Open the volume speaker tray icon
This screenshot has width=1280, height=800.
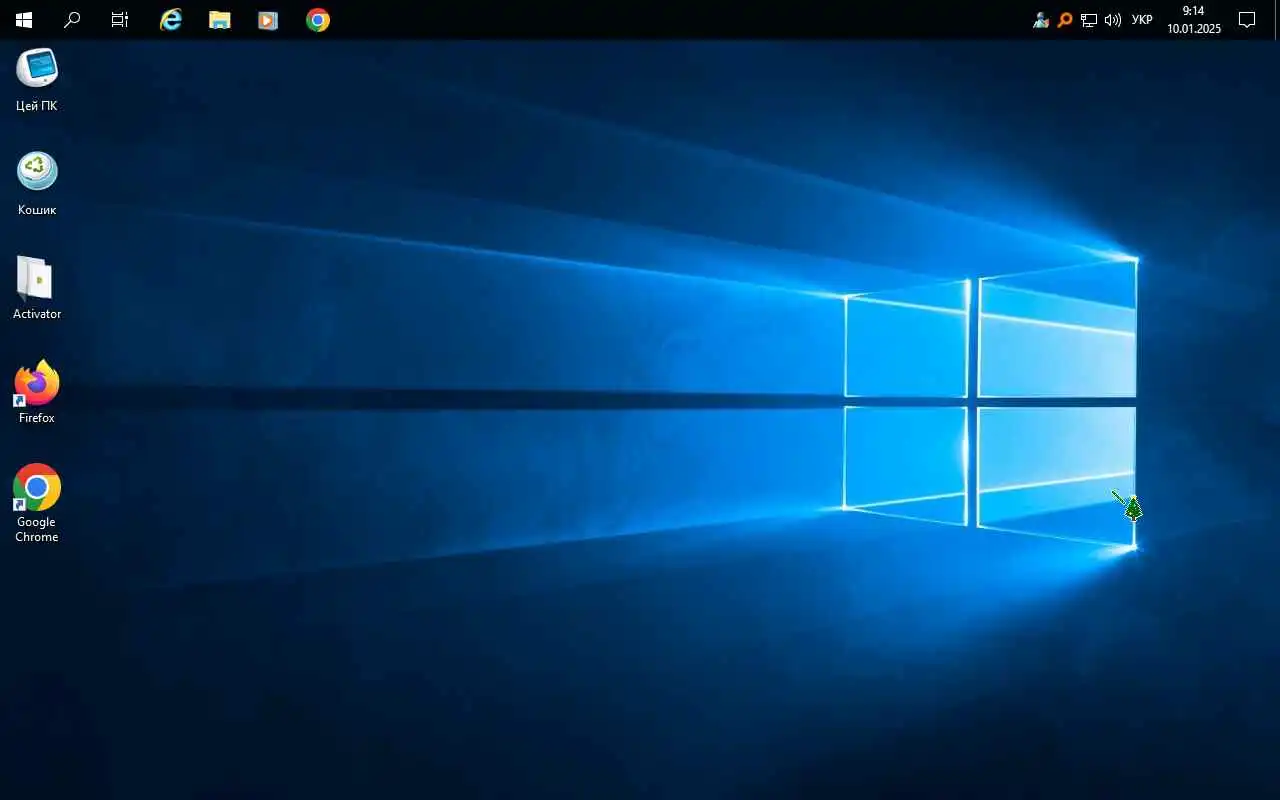point(1113,20)
